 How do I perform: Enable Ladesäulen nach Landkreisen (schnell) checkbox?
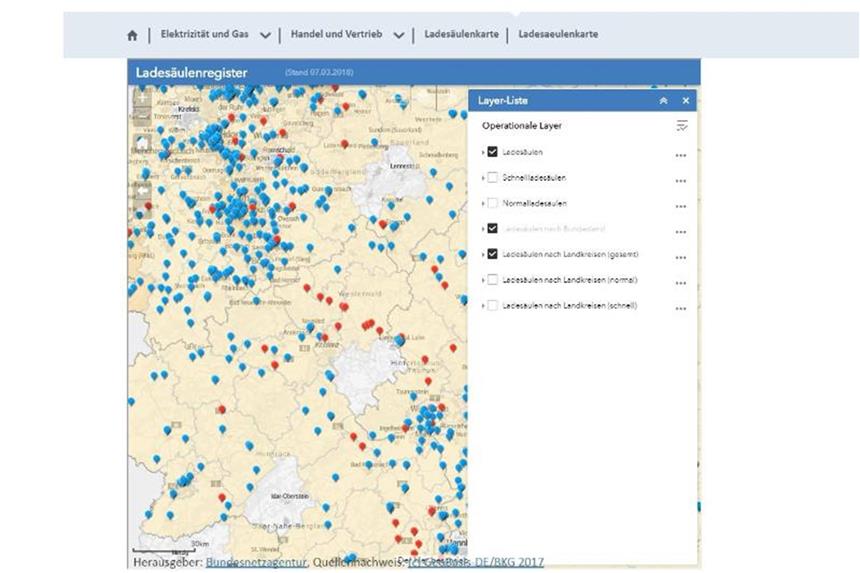pyautogui.click(x=493, y=305)
